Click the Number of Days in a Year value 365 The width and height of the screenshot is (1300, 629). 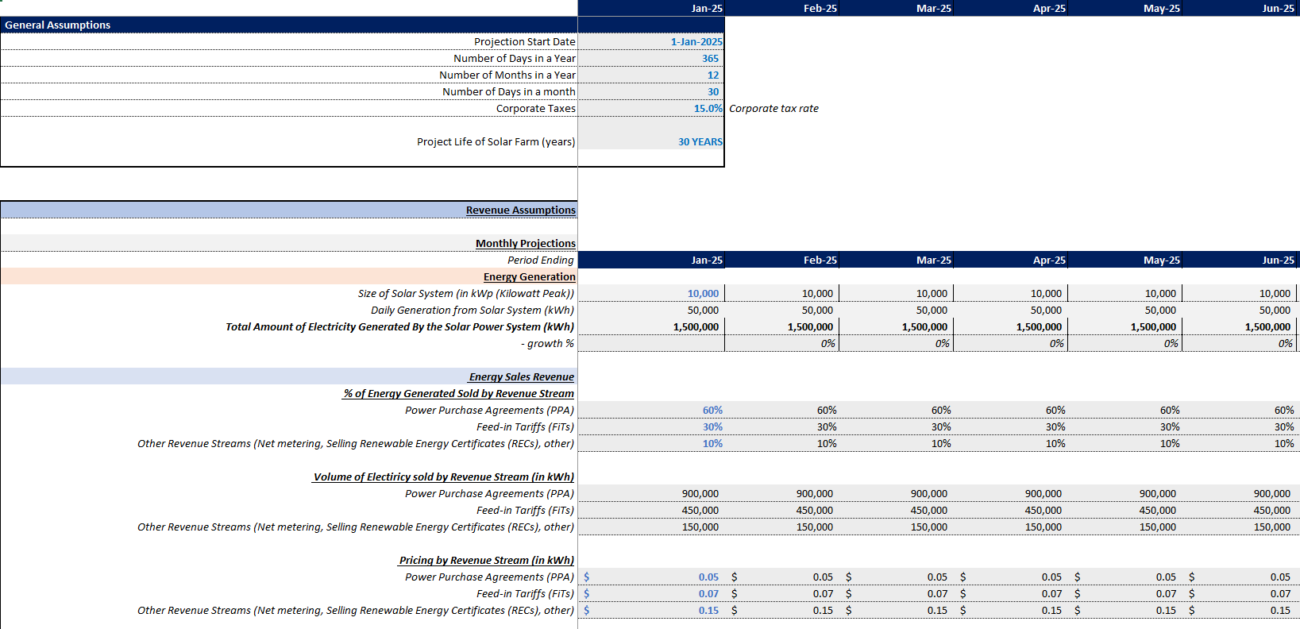[x=651, y=58]
